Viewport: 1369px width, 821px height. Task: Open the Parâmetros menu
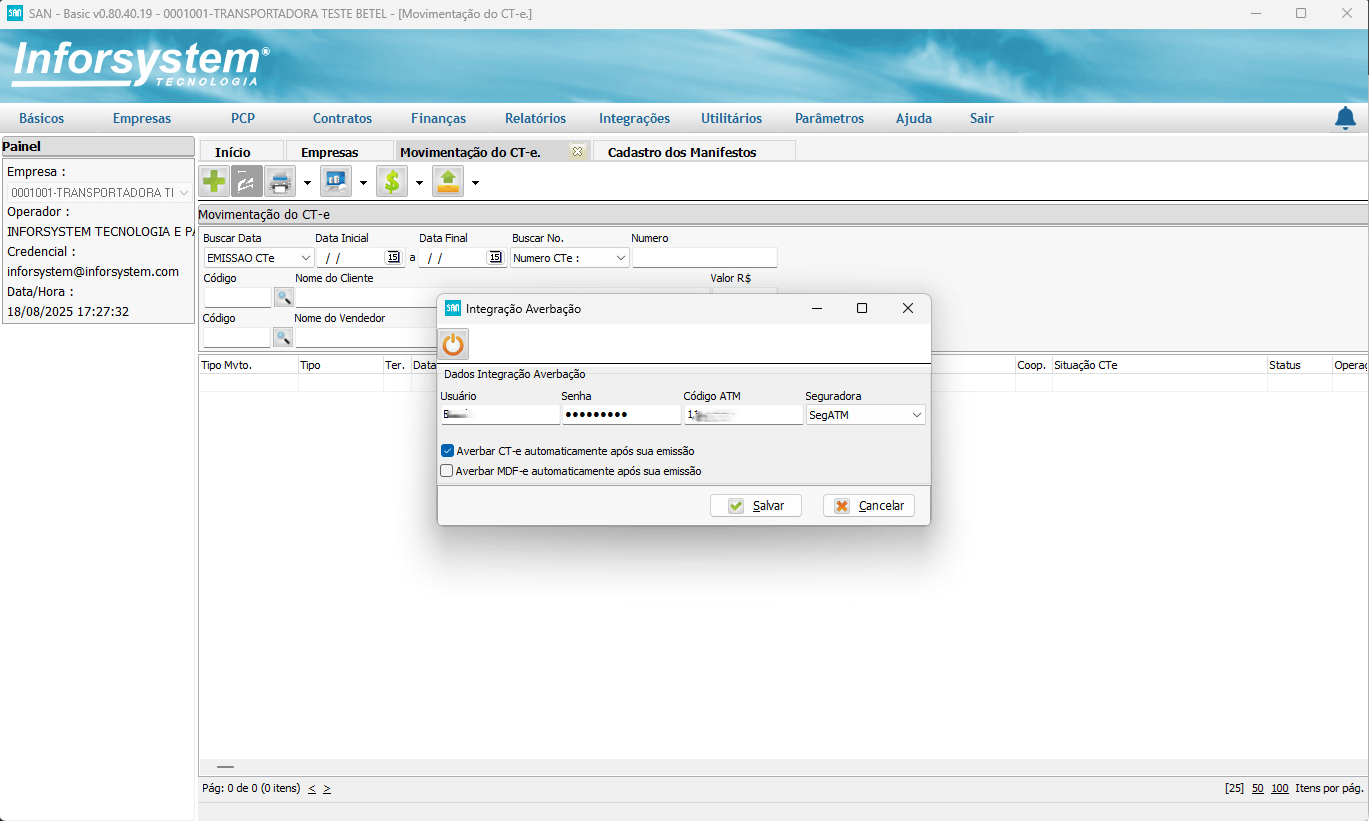click(x=829, y=118)
